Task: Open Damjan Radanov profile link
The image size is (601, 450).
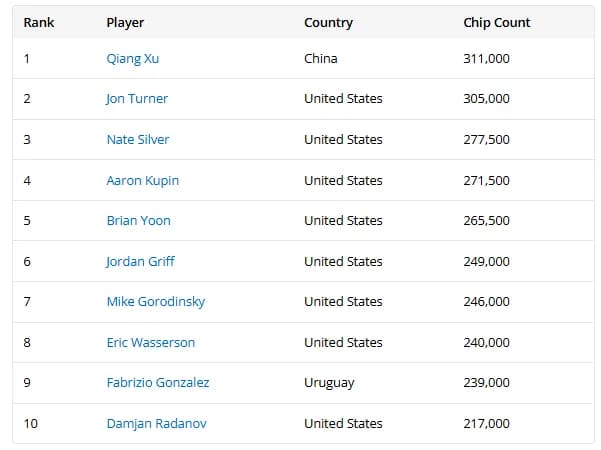Action: pos(157,424)
